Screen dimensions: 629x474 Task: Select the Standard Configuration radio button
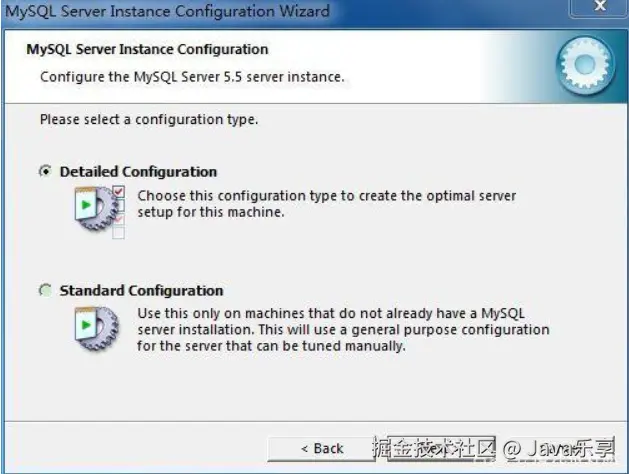click(45, 290)
